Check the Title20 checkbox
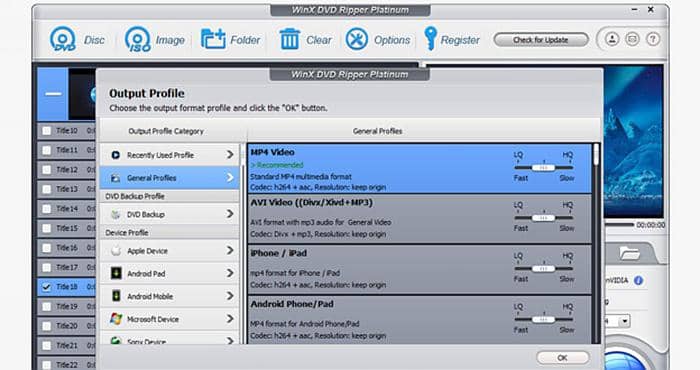Viewport: 700px width, 370px height. 46,326
